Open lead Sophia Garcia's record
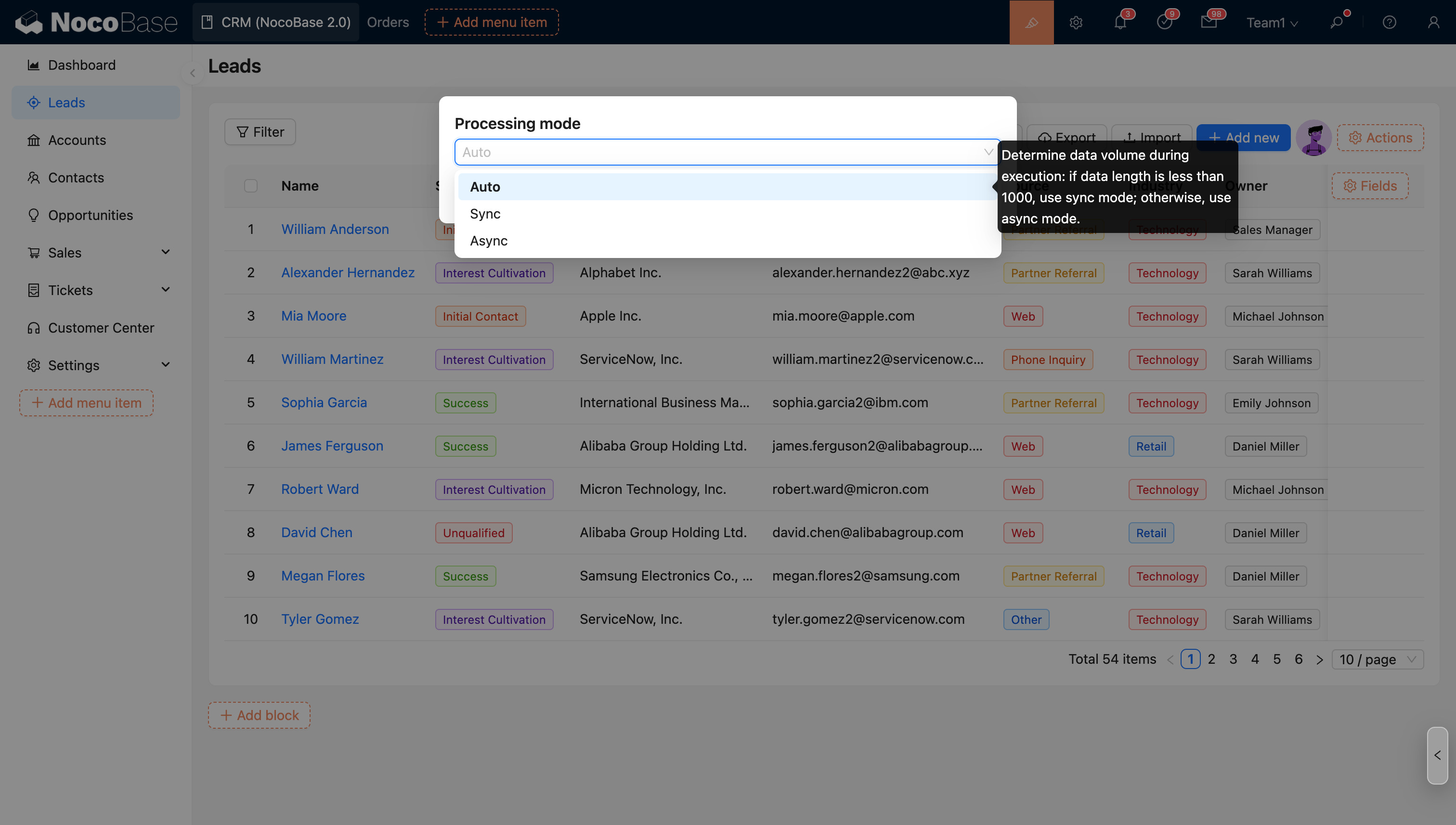This screenshot has height=825, width=1456. (324, 402)
